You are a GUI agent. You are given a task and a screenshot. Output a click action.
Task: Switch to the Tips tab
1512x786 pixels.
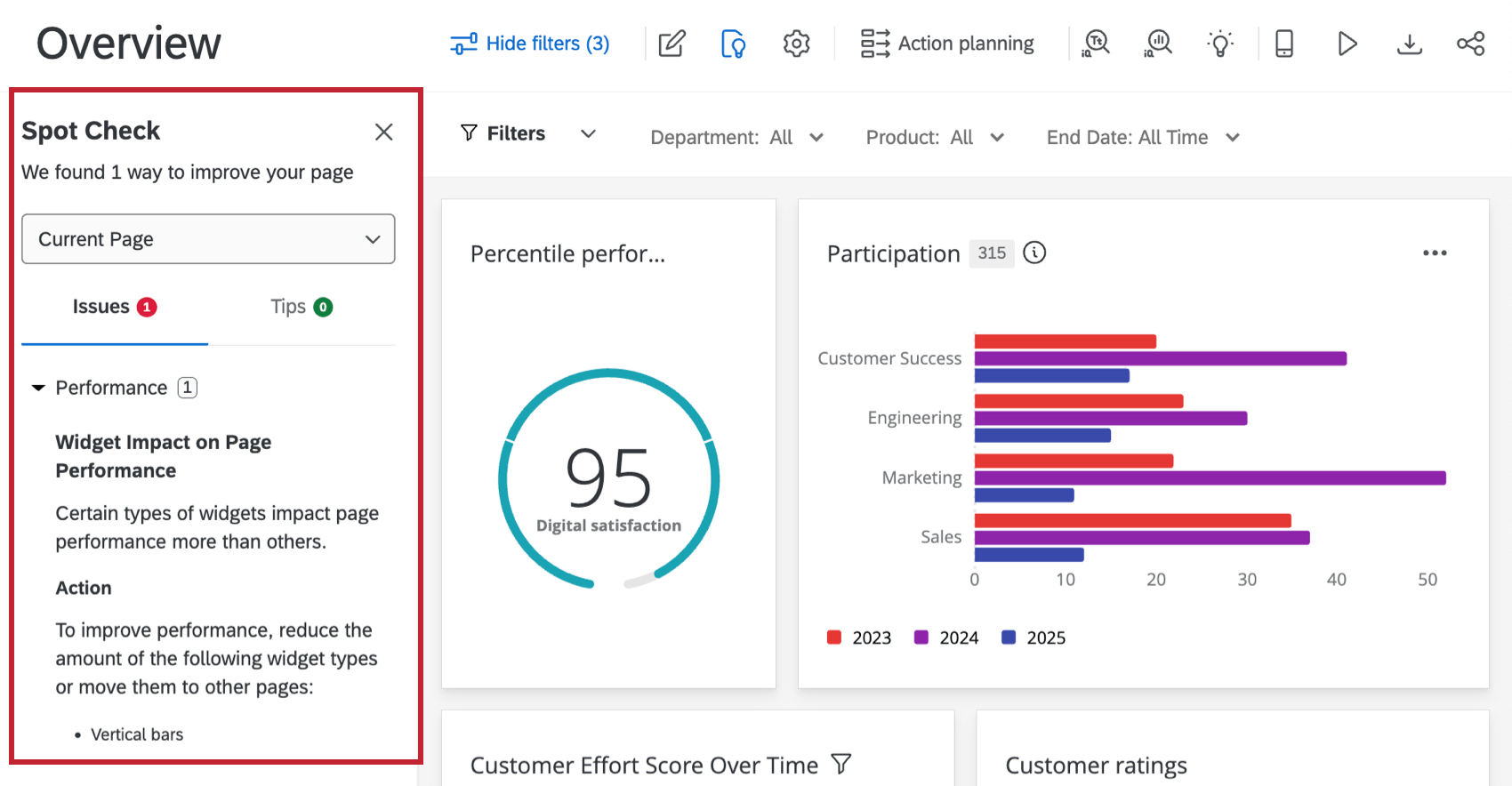click(301, 307)
